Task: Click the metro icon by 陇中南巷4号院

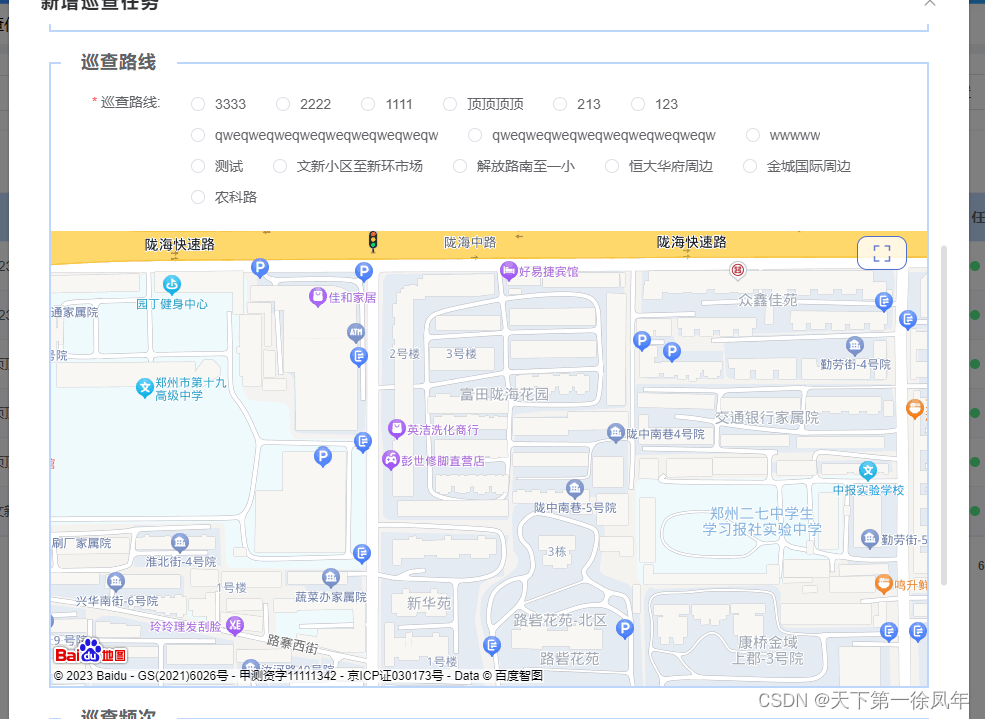Action: (615, 433)
